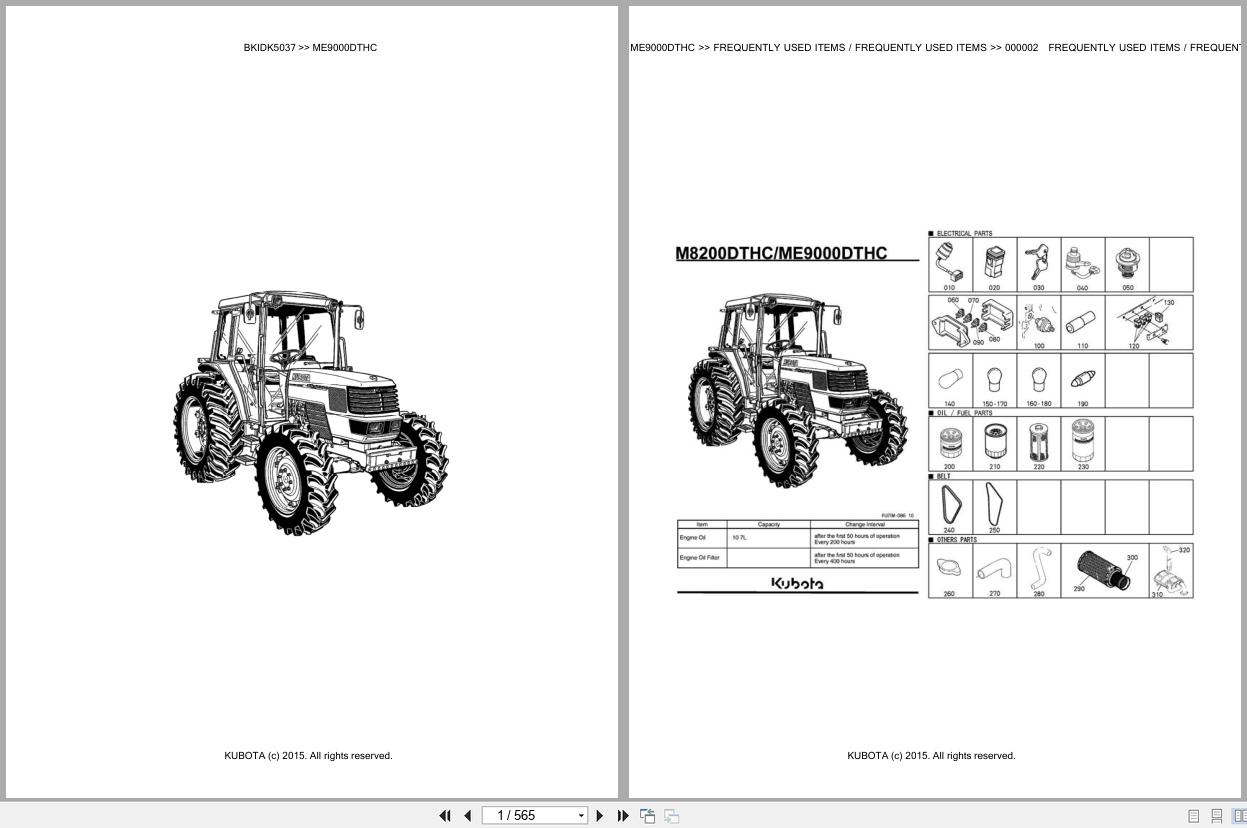The image size is (1247, 828).
Task: Click the Engine Oil Filter table row
Action: (798, 558)
